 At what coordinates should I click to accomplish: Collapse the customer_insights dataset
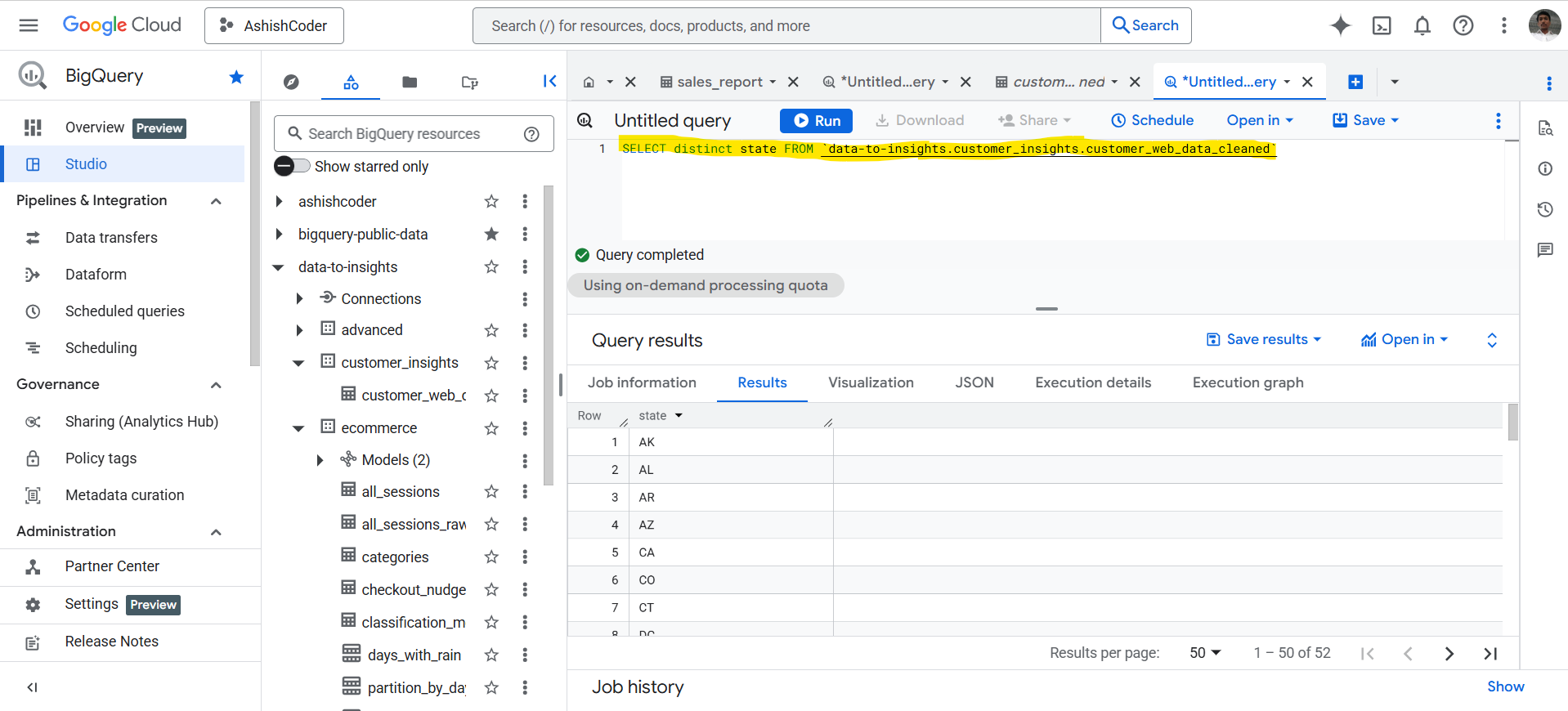[298, 363]
